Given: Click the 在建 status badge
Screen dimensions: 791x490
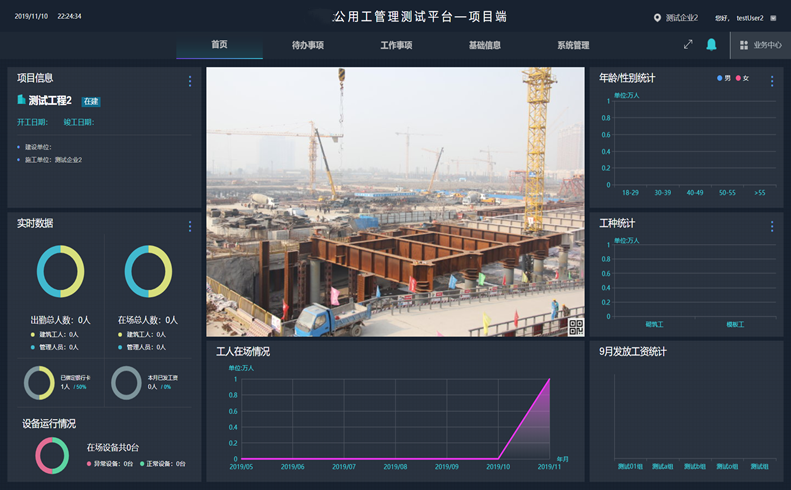Looking at the screenshot, I should [x=91, y=101].
